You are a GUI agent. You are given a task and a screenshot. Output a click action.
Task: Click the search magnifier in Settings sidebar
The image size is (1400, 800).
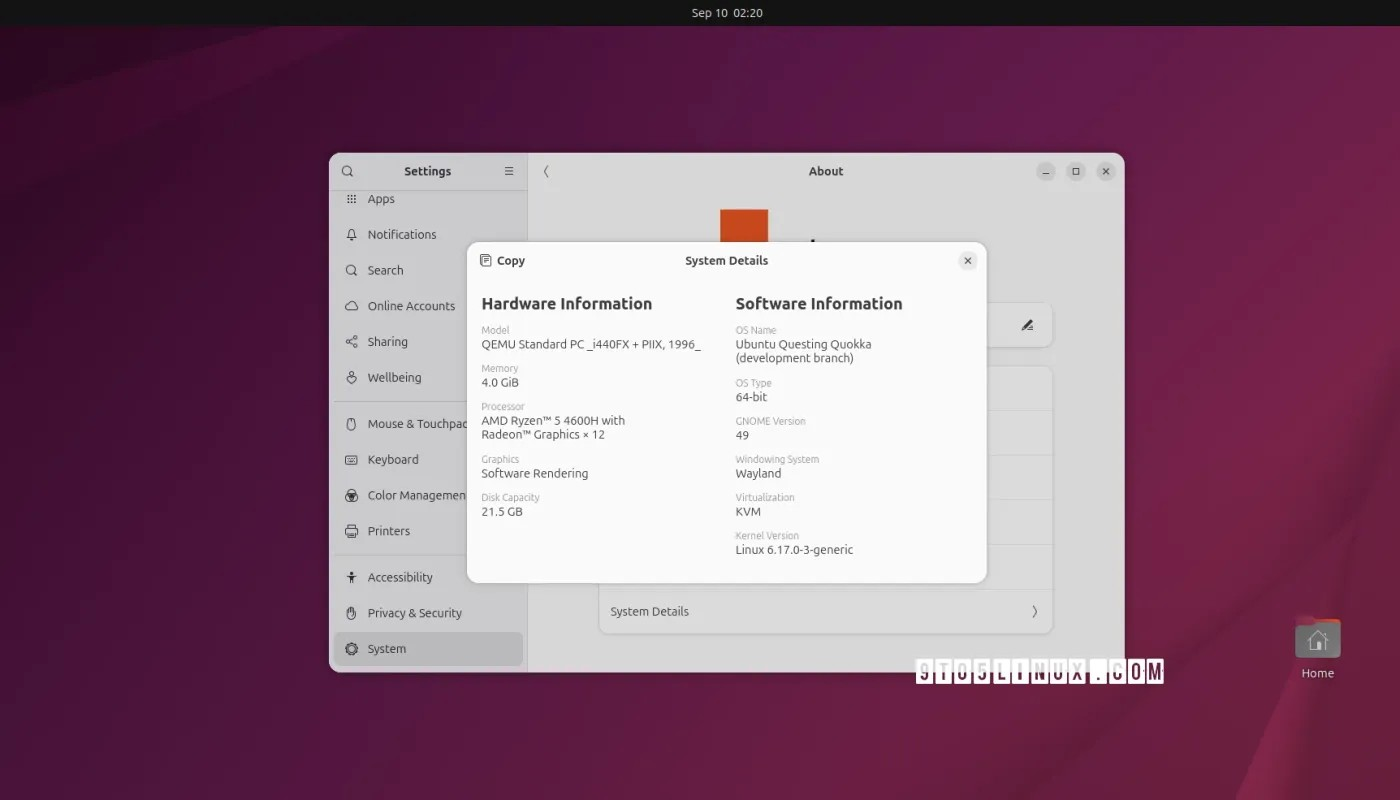[x=347, y=170]
